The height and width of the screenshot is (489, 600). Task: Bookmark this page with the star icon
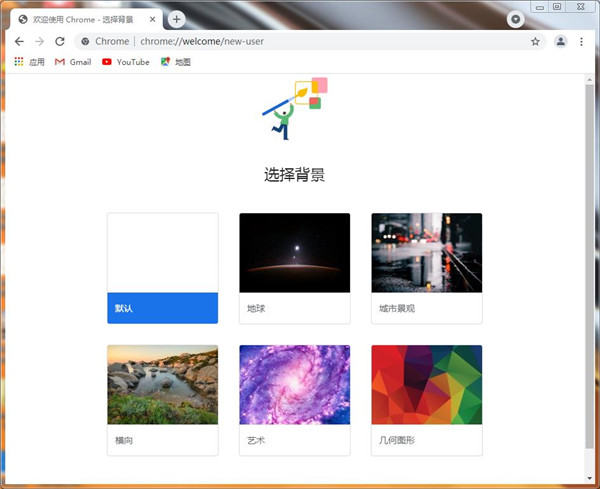click(x=535, y=41)
